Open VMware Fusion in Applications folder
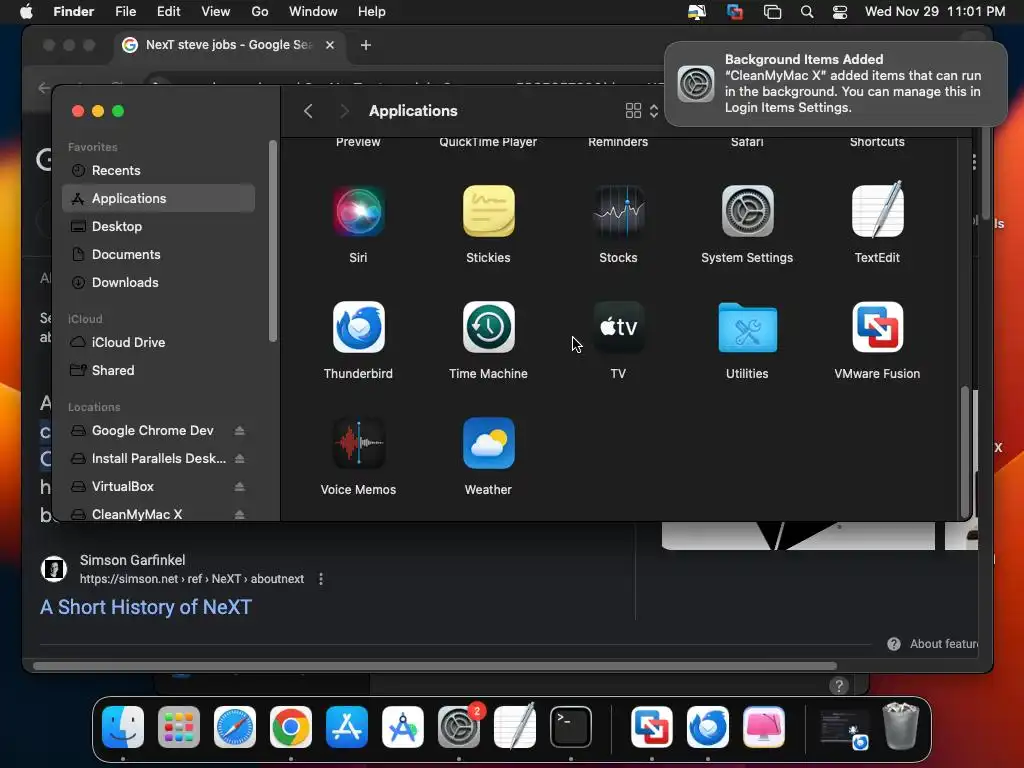 click(877, 327)
